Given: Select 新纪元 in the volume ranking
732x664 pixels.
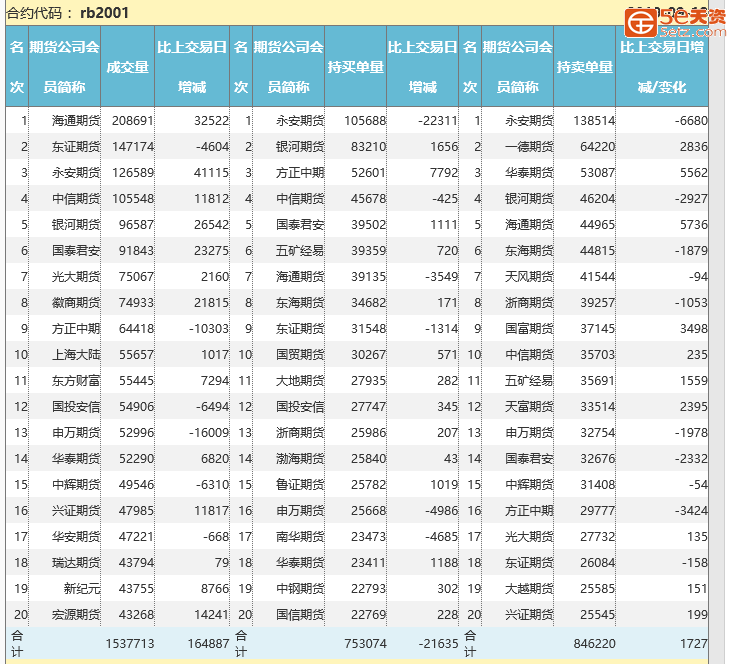Looking at the screenshot, I should [82, 589].
